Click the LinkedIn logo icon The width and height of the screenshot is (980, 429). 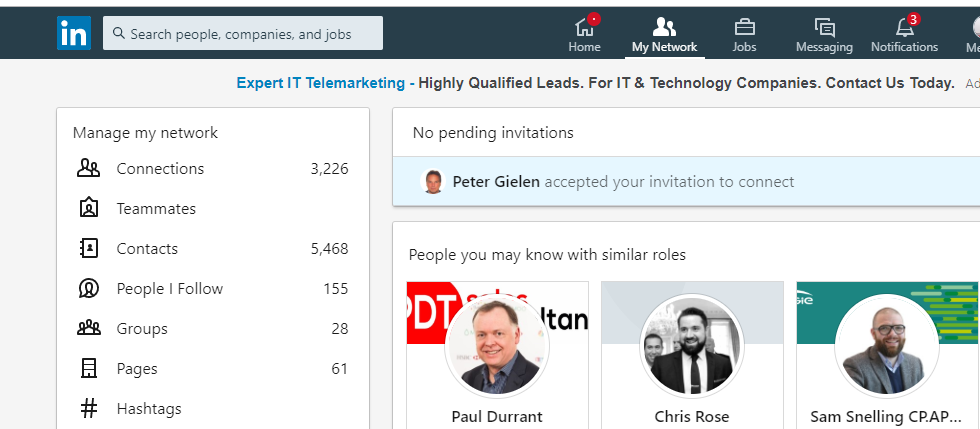[x=73, y=33]
